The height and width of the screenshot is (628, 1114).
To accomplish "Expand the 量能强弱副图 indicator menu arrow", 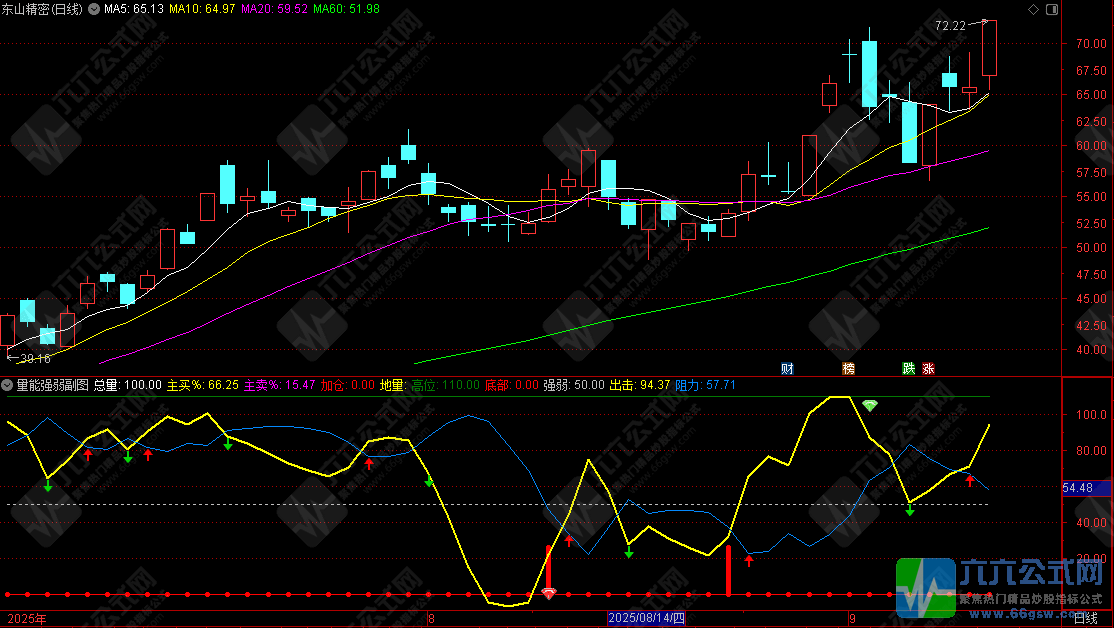I will 8,384.
